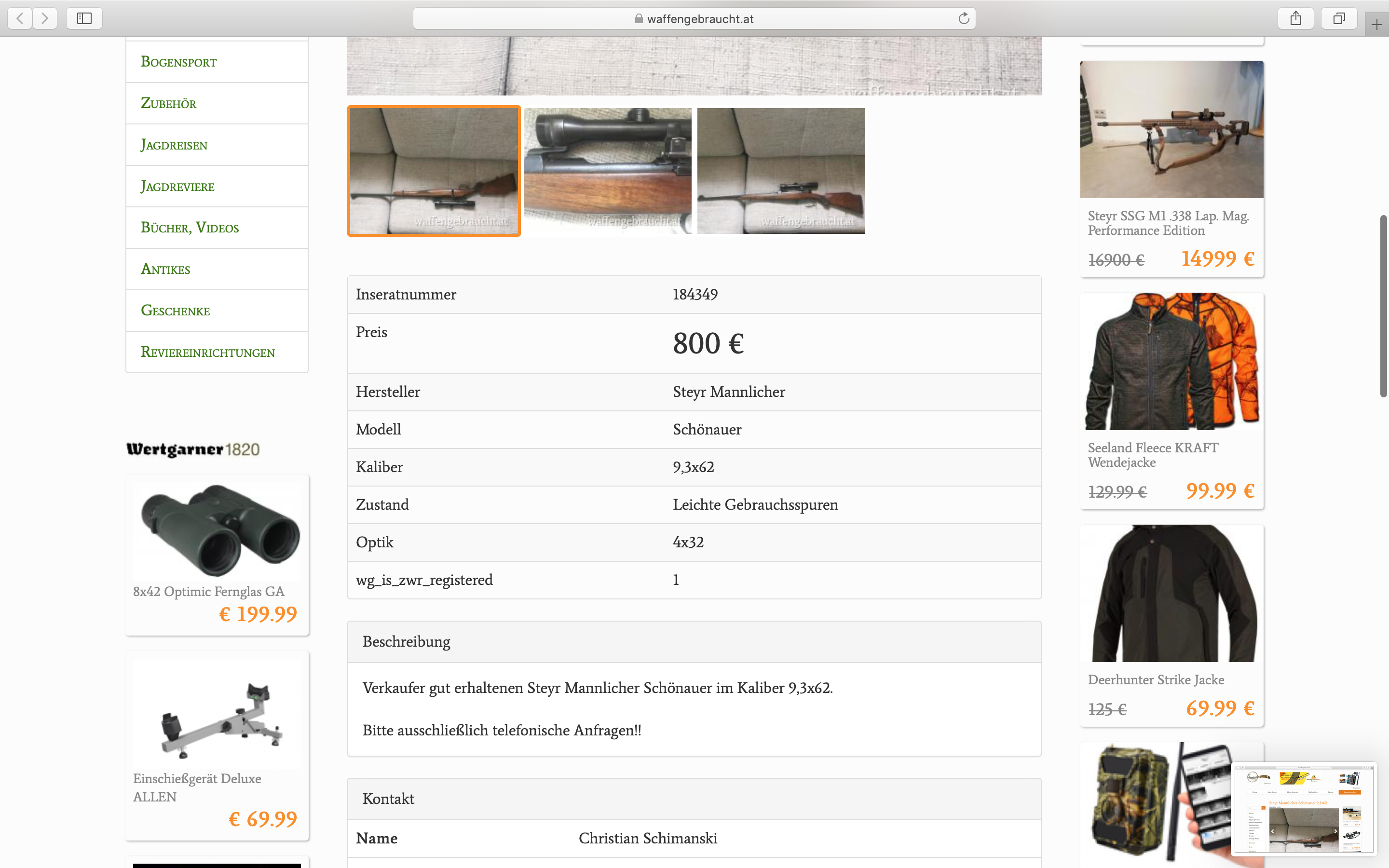Open the Zubehör category

tap(217, 103)
